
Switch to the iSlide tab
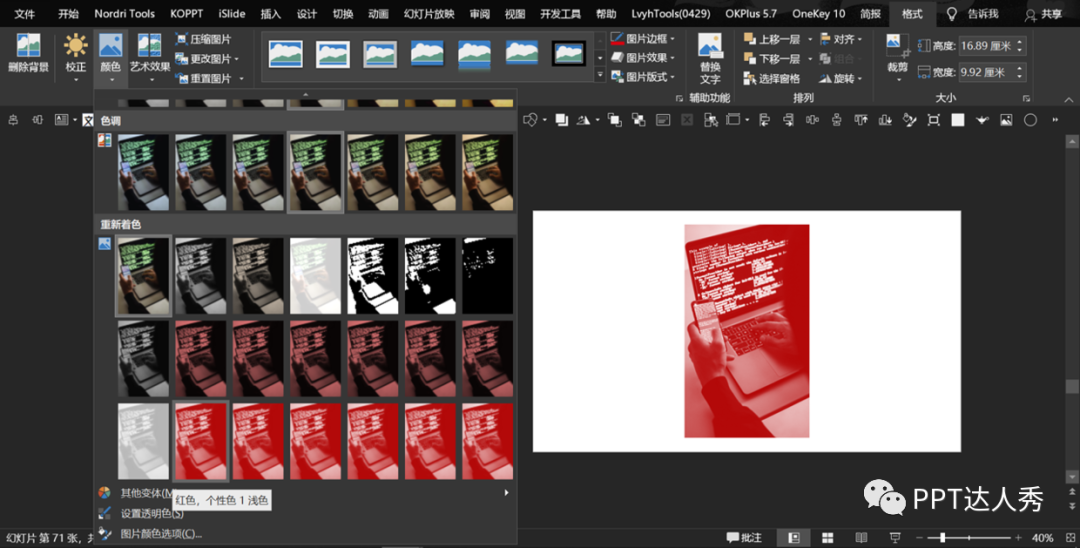pos(232,14)
